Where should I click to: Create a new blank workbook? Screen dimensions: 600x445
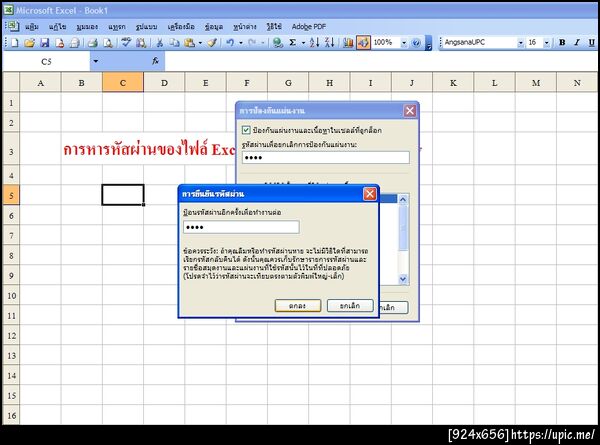(15, 42)
